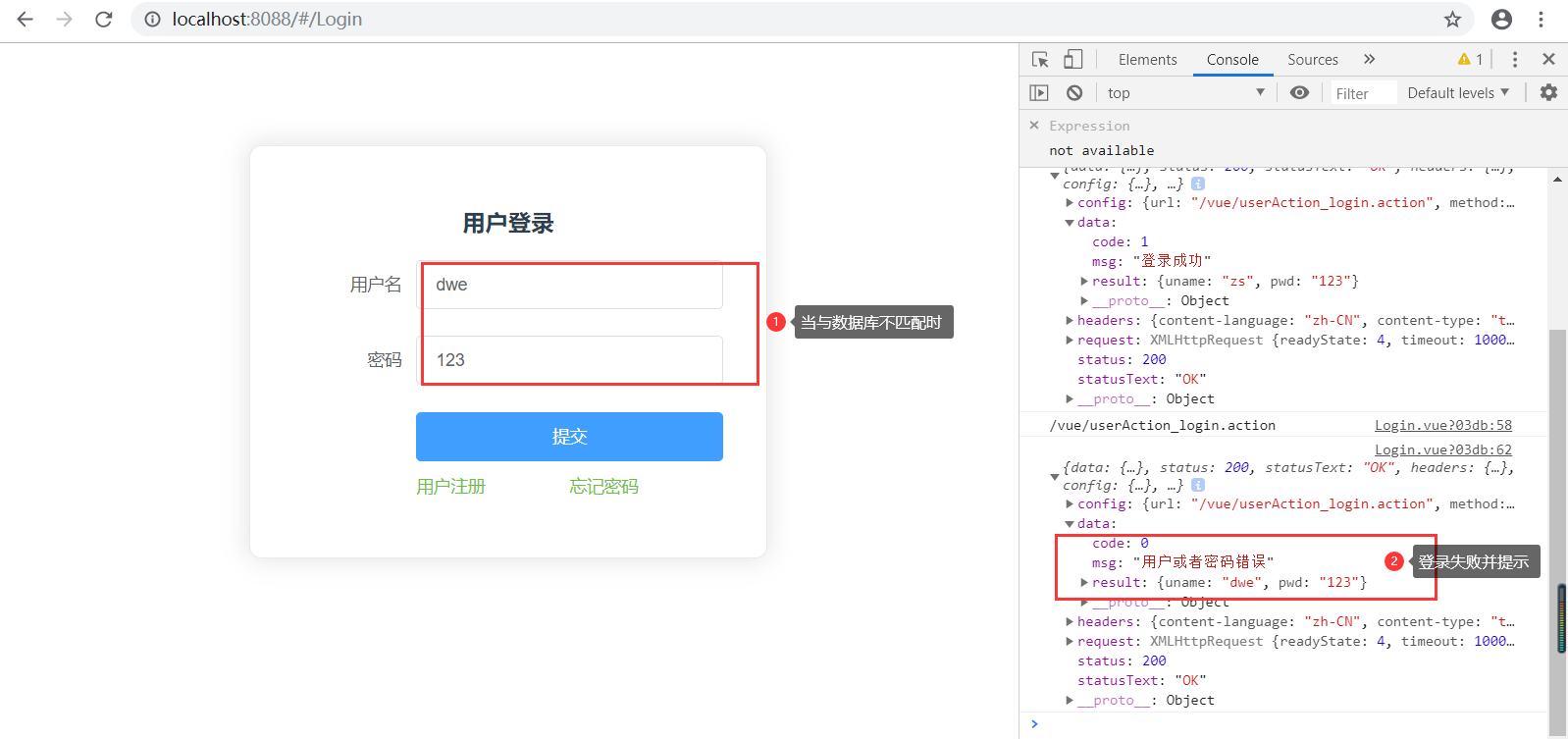Open the Sources tab
Image resolution: width=1568 pixels, height=739 pixels.
coord(1313,60)
